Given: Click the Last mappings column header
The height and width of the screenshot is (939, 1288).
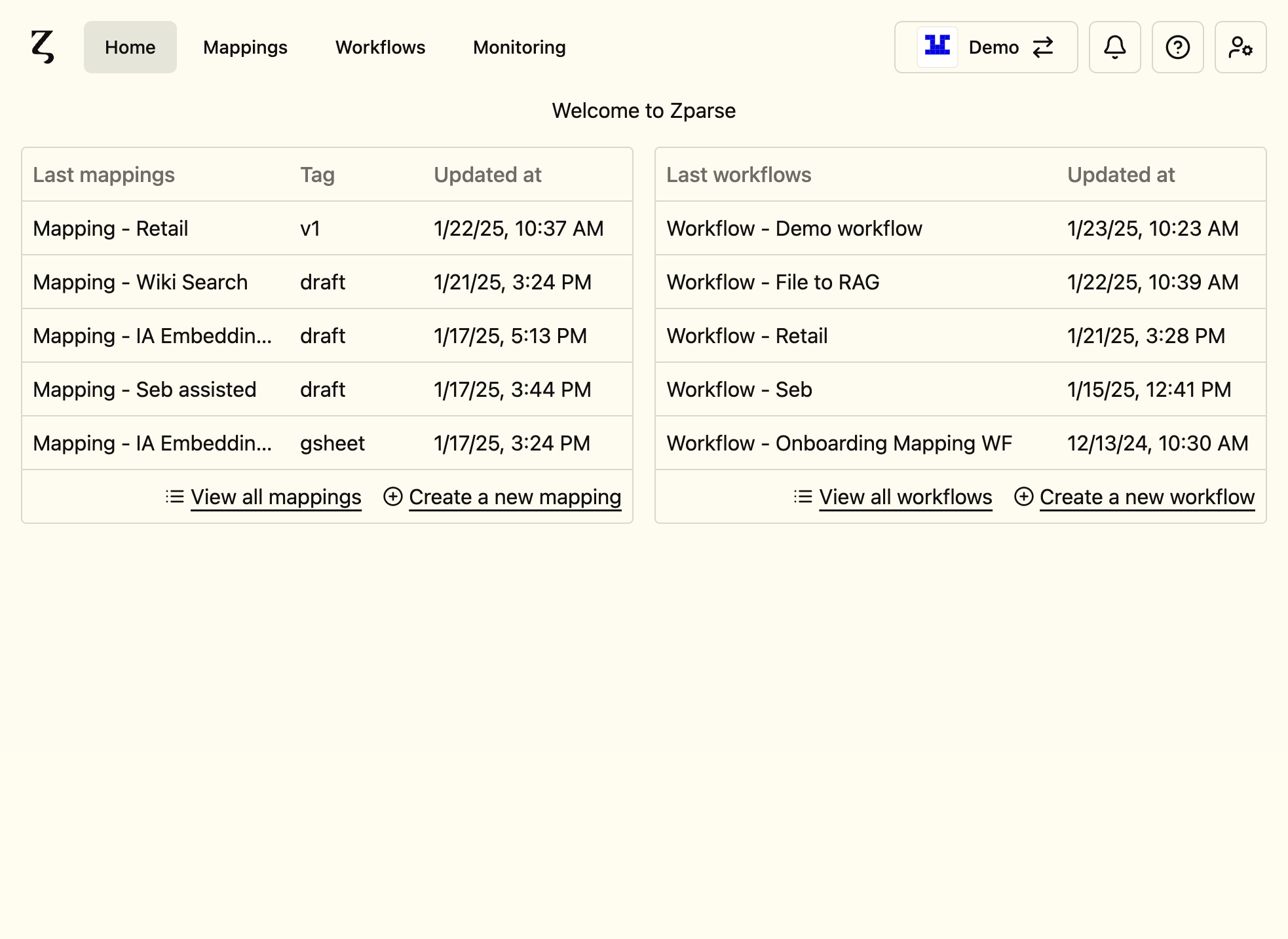Looking at the screenshot, I should click(x=104, y=175).
